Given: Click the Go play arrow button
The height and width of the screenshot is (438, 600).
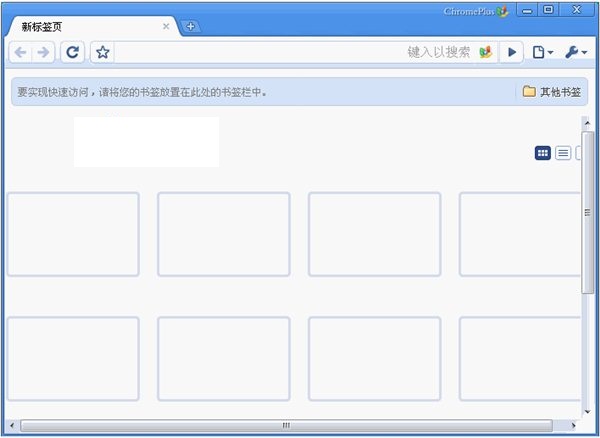Looking at the screenshot, I should (512, 52).
